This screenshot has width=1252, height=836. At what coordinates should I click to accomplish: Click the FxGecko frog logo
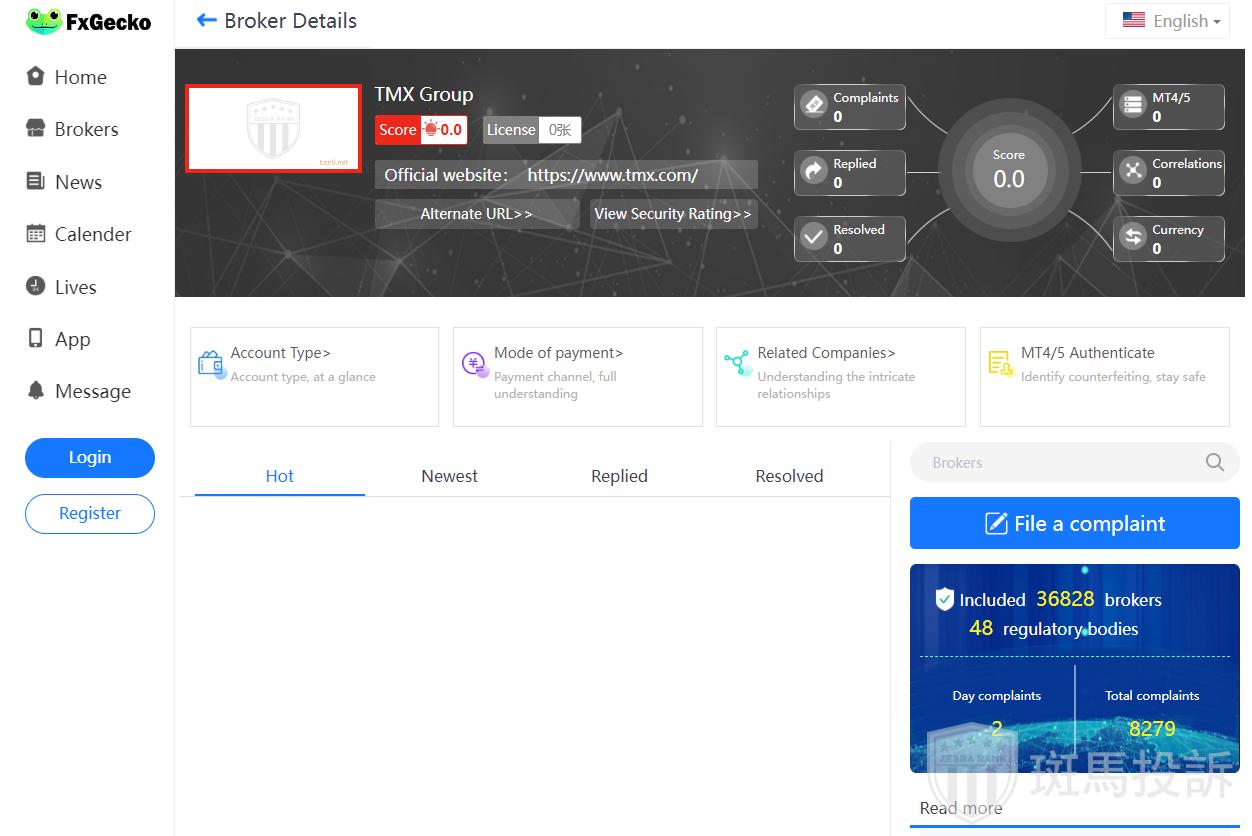(44, 21)
